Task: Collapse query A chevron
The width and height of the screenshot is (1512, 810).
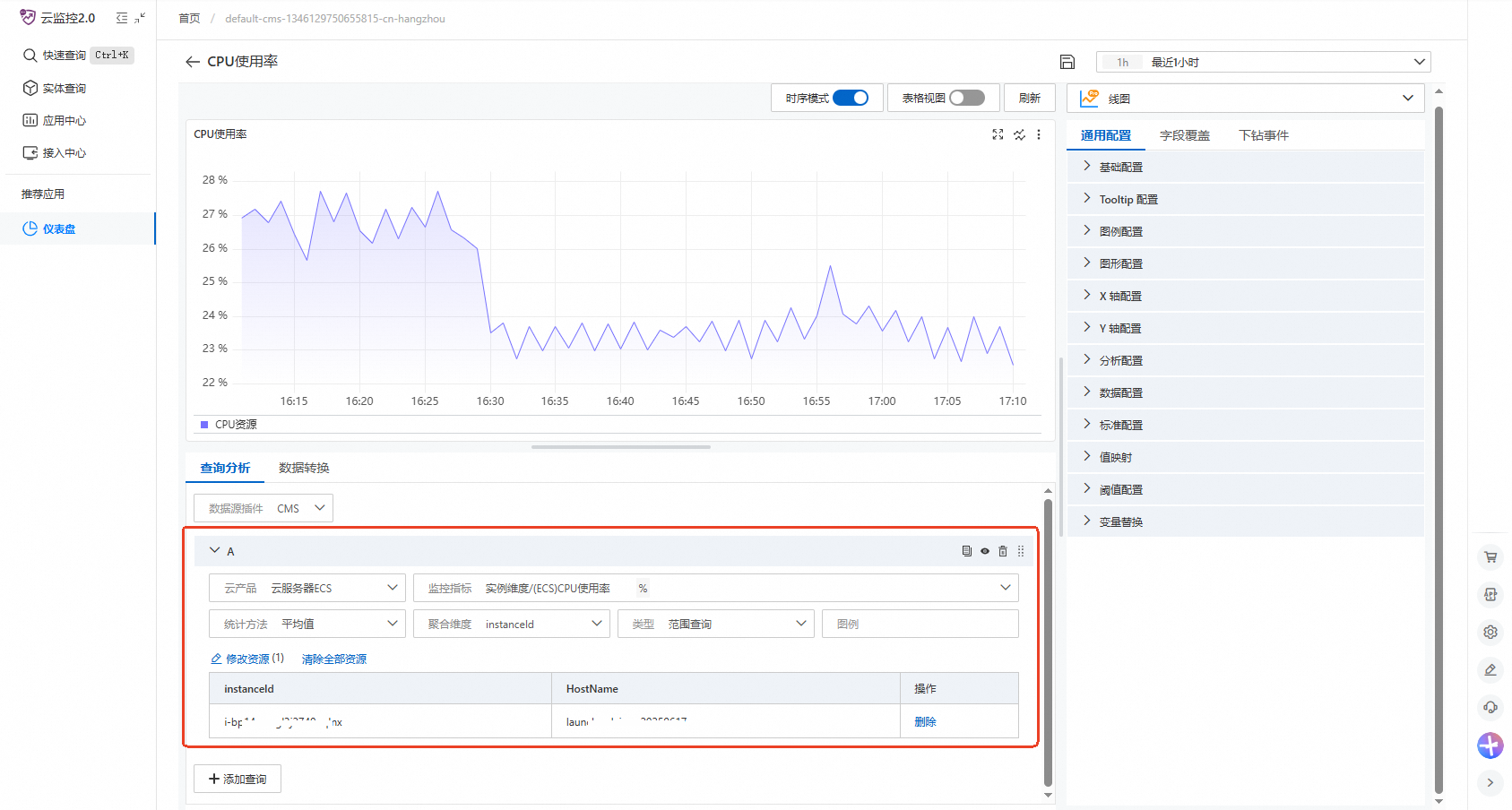Action: pos(214,550)
